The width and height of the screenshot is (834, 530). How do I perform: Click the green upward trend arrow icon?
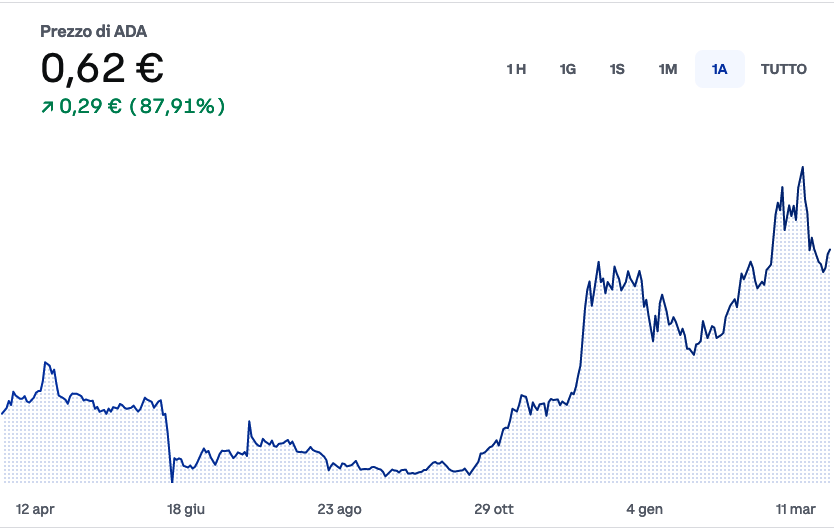[x=46, y=106]
